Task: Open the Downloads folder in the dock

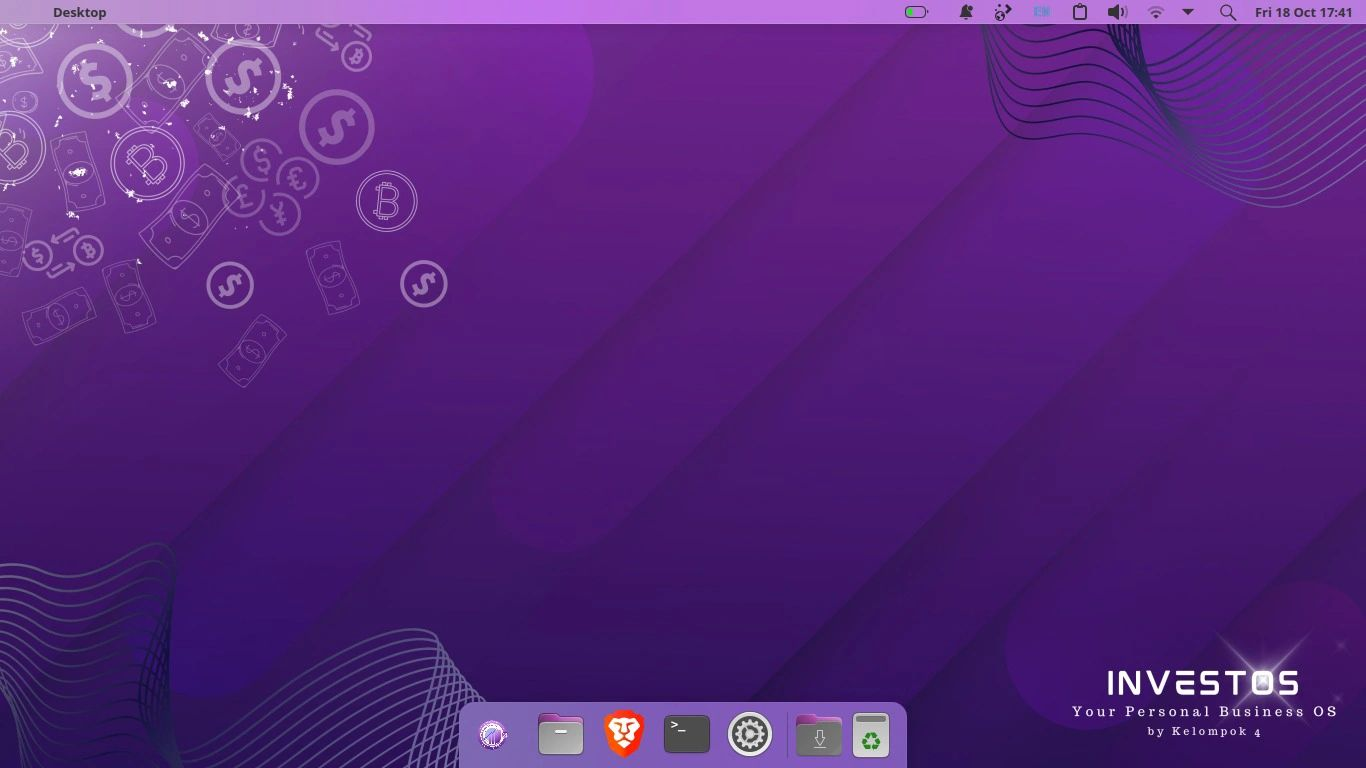Action: [819, 734]
